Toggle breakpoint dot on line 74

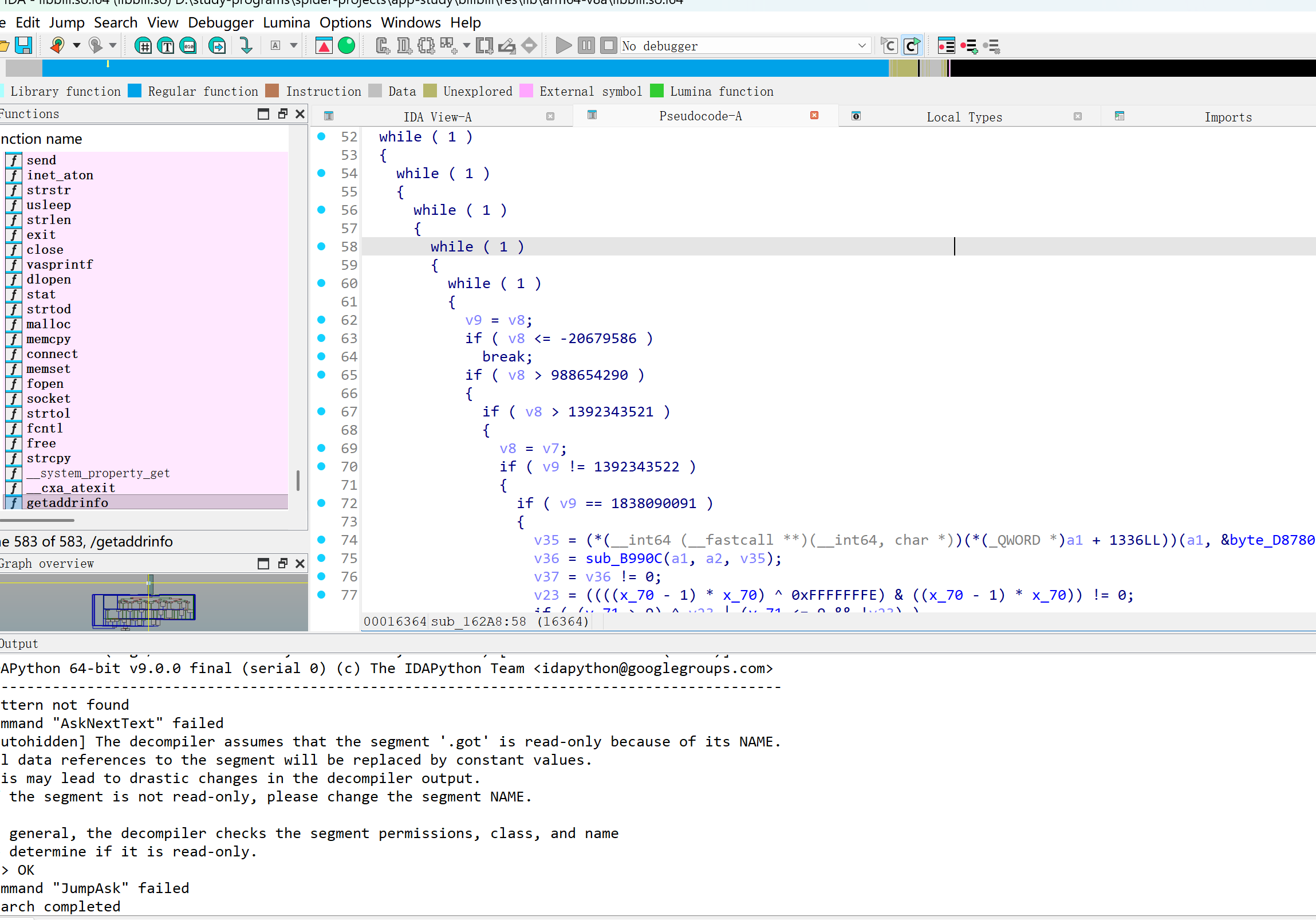(x=321, y=540)
